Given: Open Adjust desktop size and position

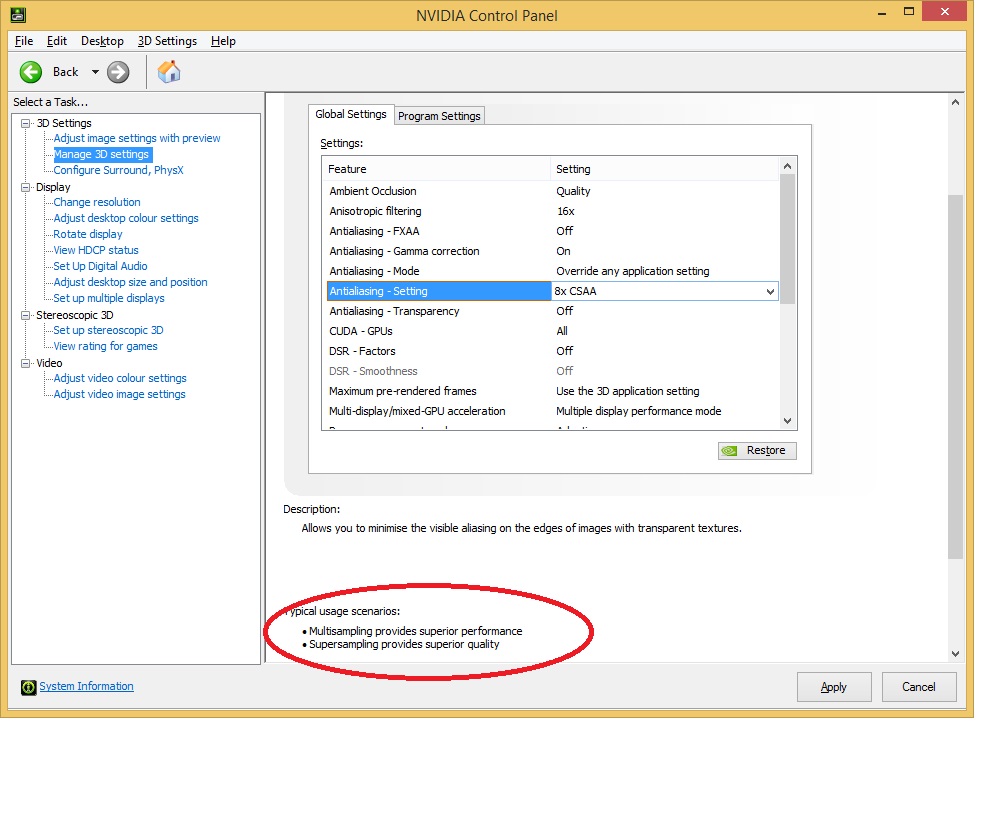Looking at the screenshot, I should tap(131, 282).
